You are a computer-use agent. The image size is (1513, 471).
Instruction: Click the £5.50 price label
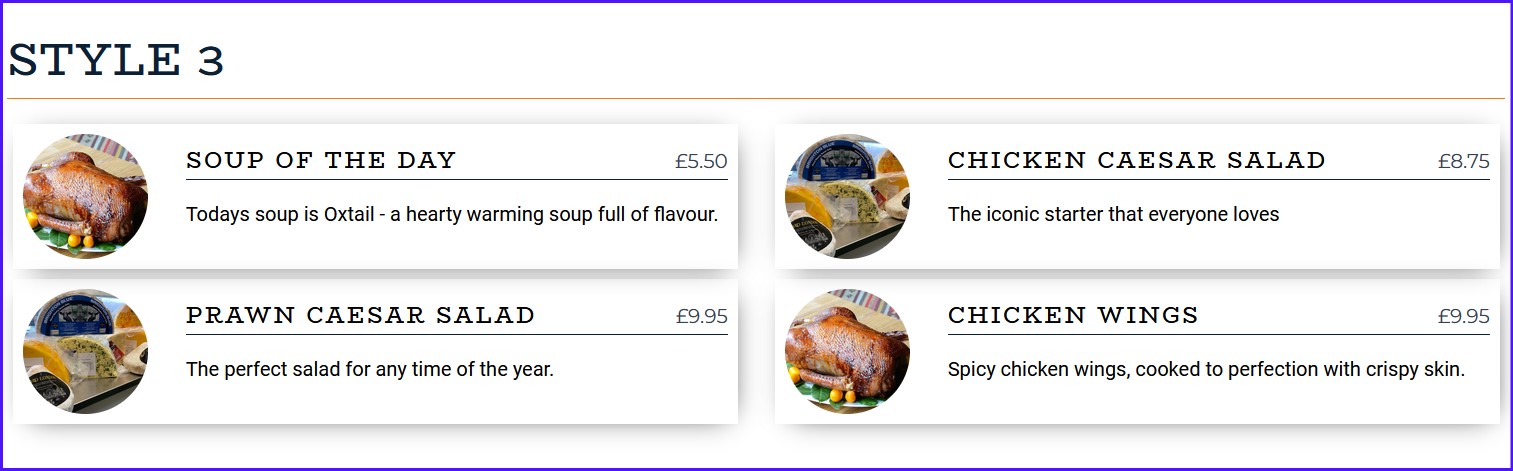tap(701, 161)
